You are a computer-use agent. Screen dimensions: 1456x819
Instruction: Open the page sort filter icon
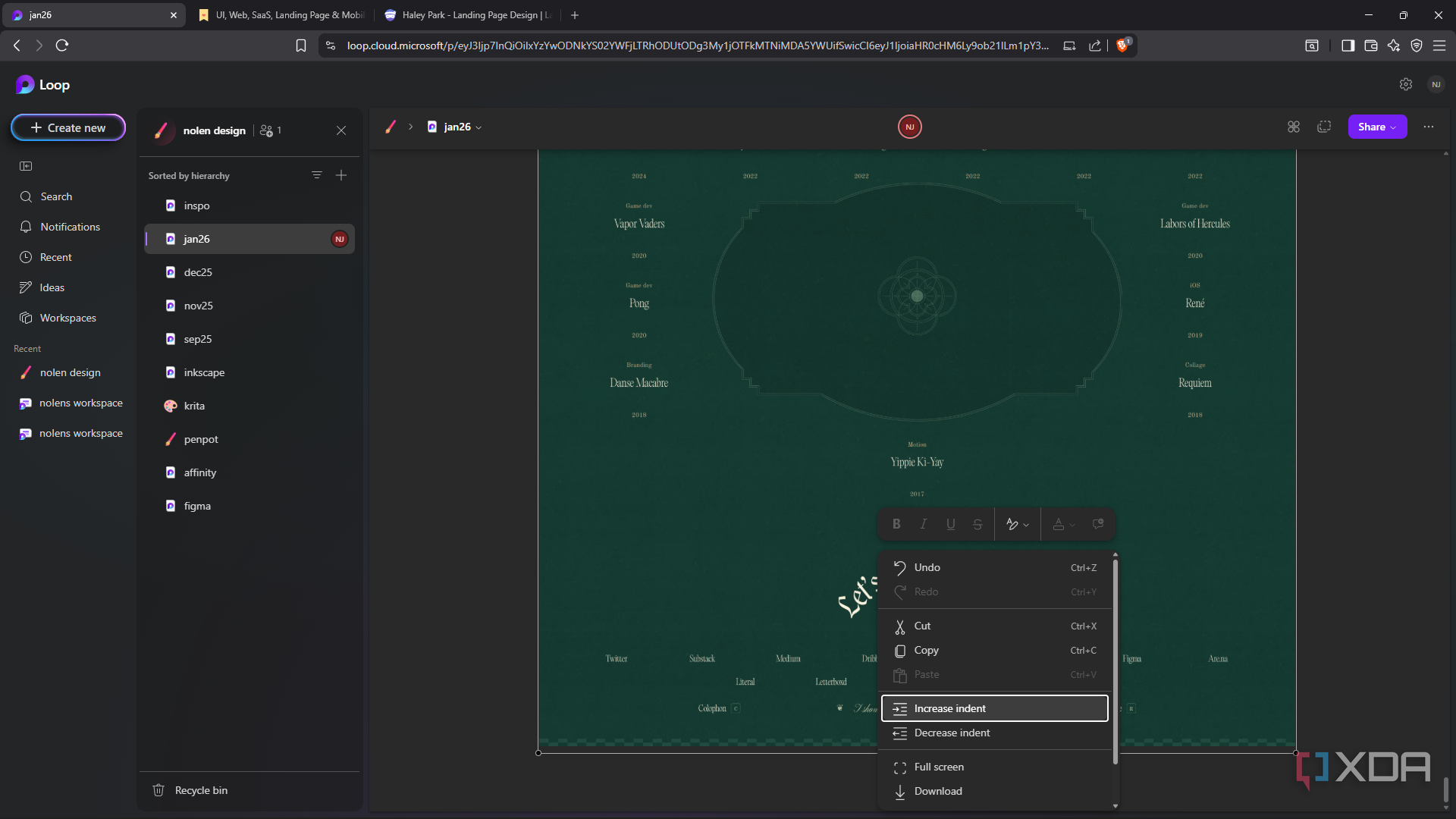[x=317, y=175]
